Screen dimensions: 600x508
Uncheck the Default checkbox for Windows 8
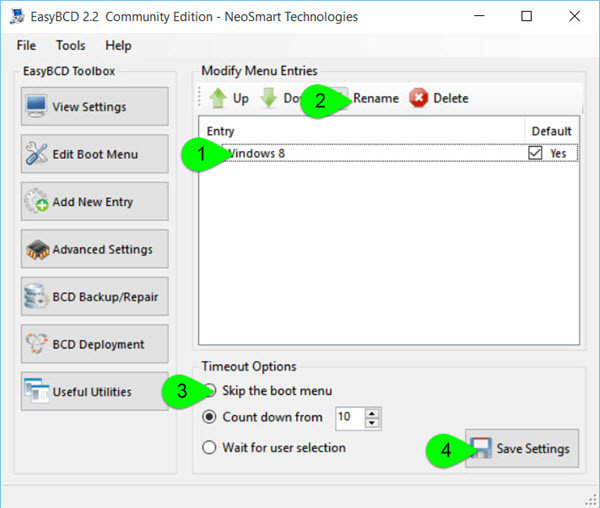pos(535,153)
